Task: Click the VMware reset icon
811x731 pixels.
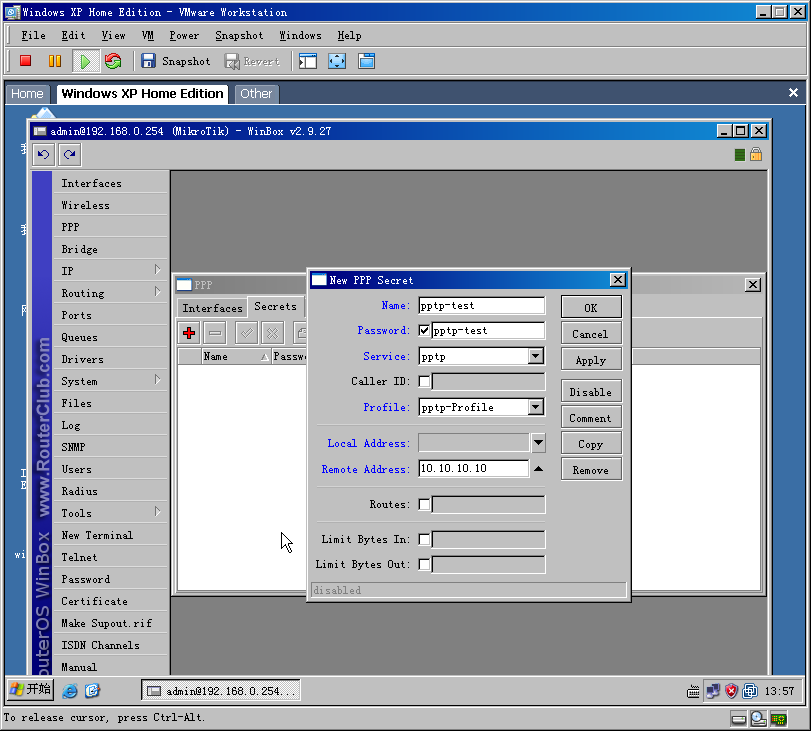Action: [113, 61]
